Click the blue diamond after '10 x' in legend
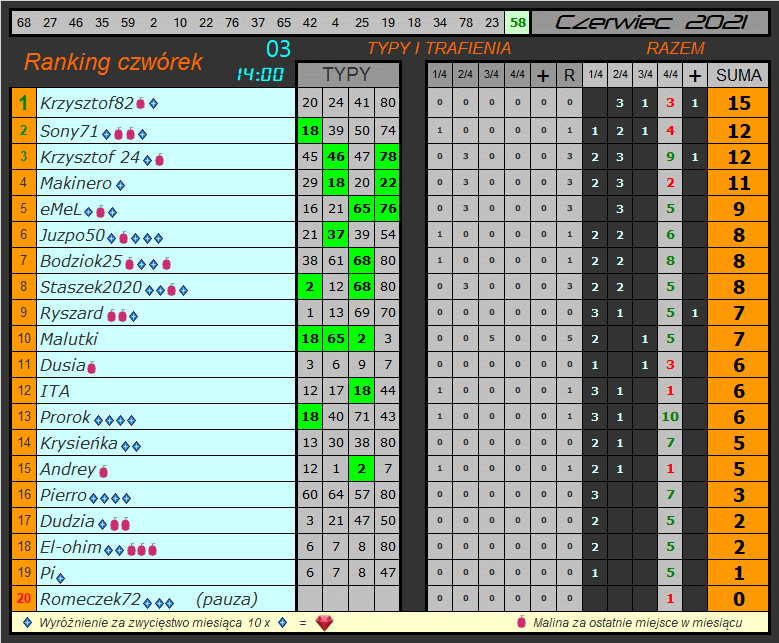The height and width of the screenshot is (643, 779). point(283,623)
